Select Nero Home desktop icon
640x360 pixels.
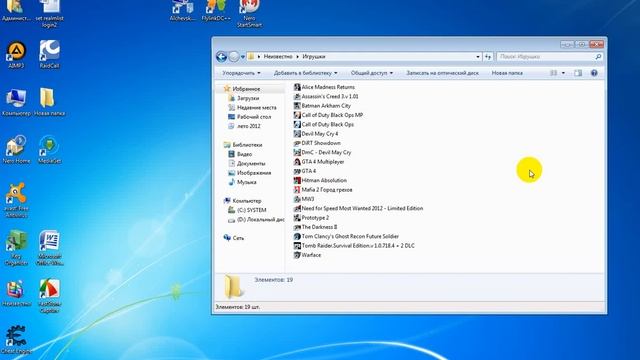(16, 149)
